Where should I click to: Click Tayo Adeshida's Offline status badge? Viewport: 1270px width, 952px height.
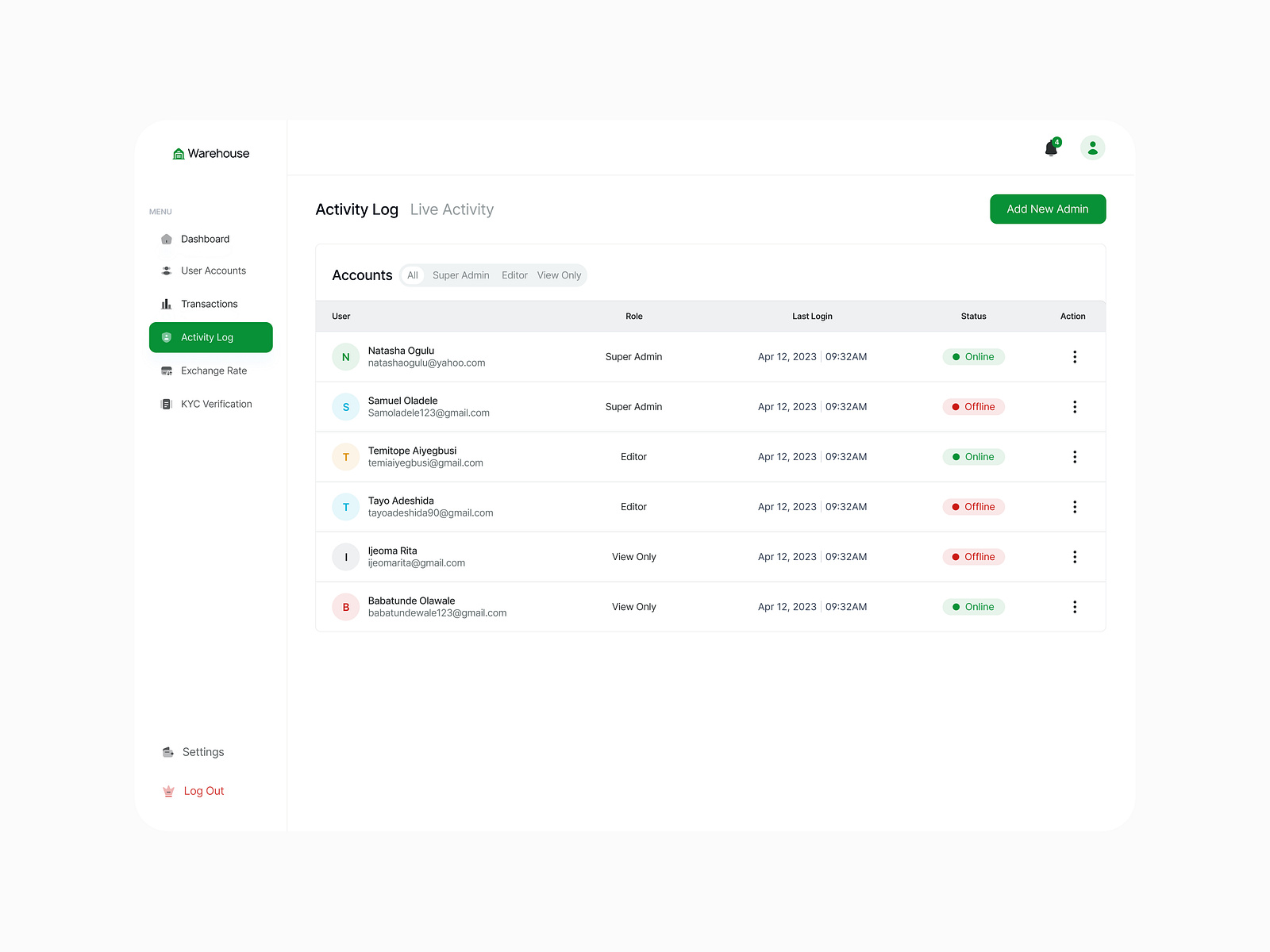tap(974, 507)
